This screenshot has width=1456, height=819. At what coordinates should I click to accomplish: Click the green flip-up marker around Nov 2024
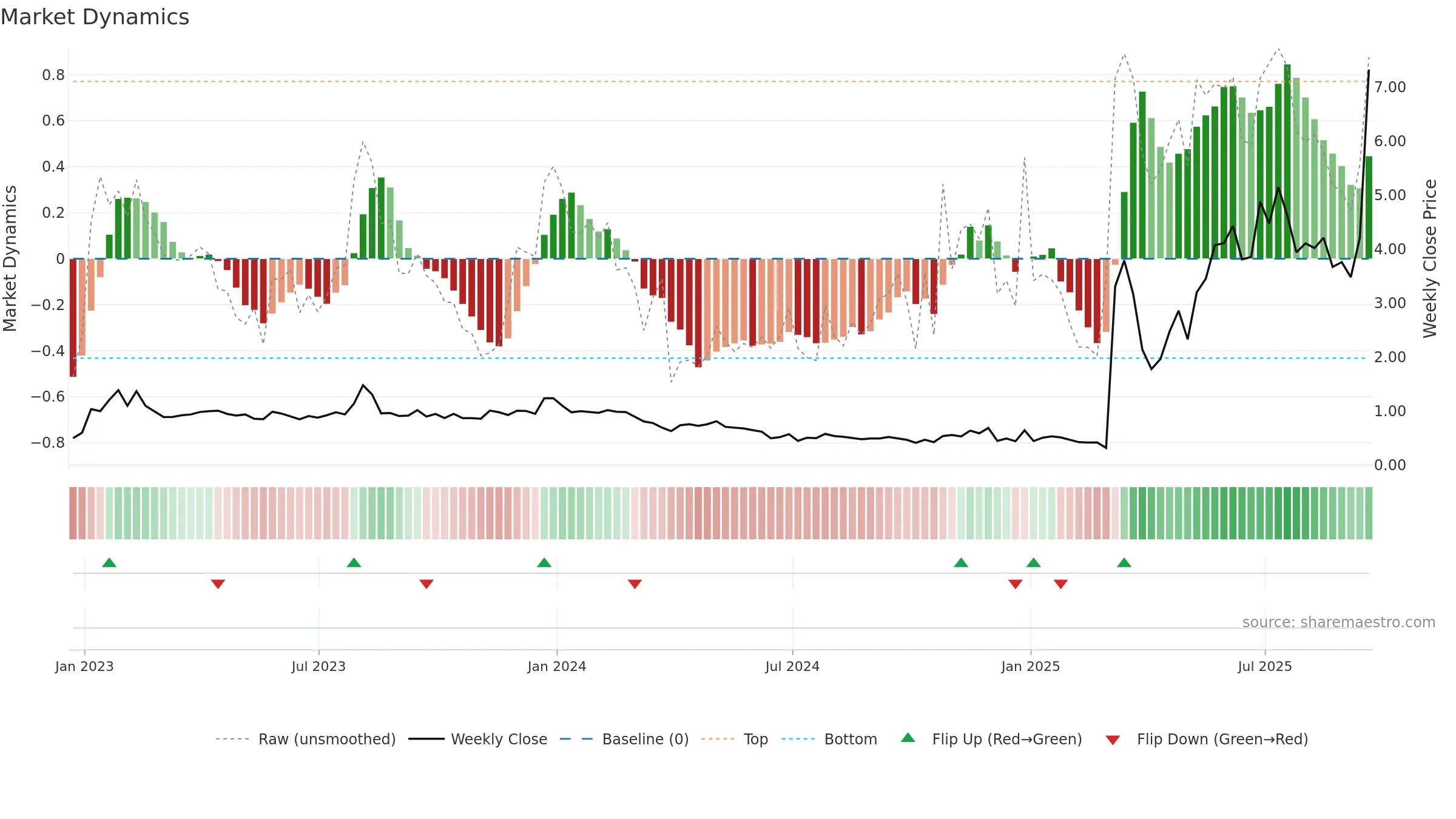[961, 562]
